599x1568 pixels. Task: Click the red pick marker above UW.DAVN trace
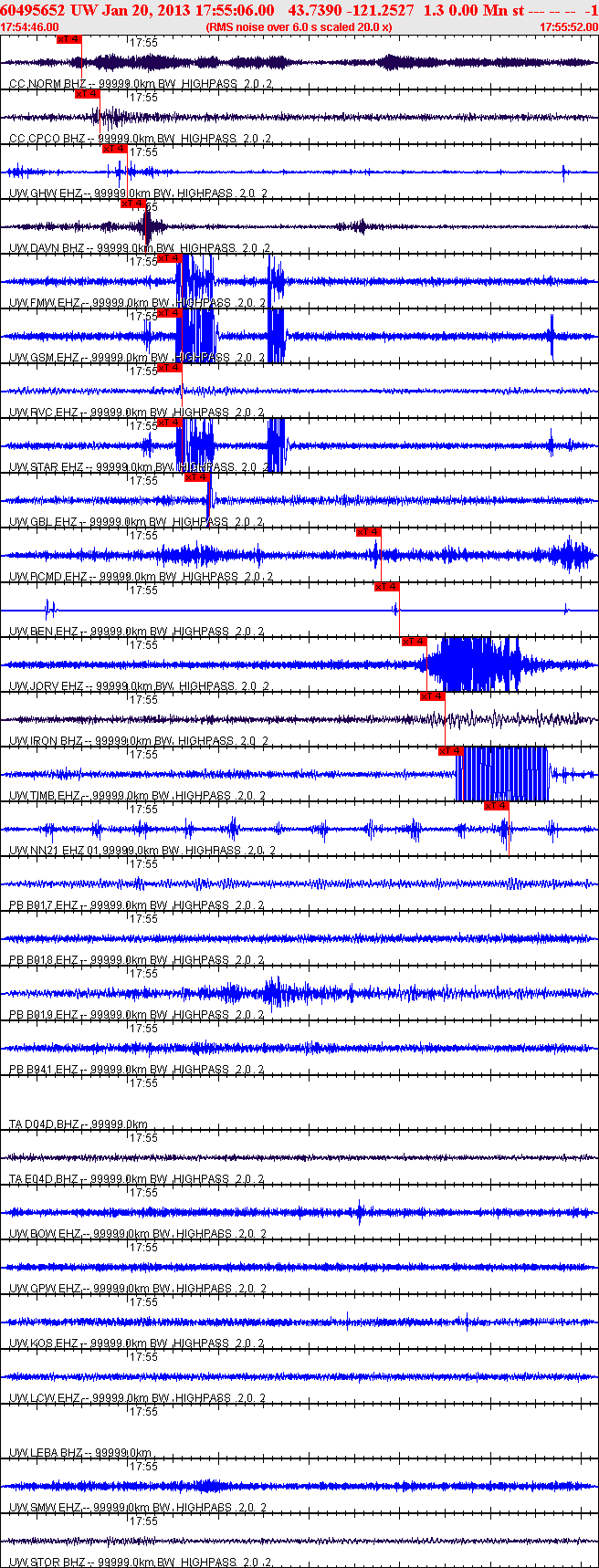[x=133, y=204]
